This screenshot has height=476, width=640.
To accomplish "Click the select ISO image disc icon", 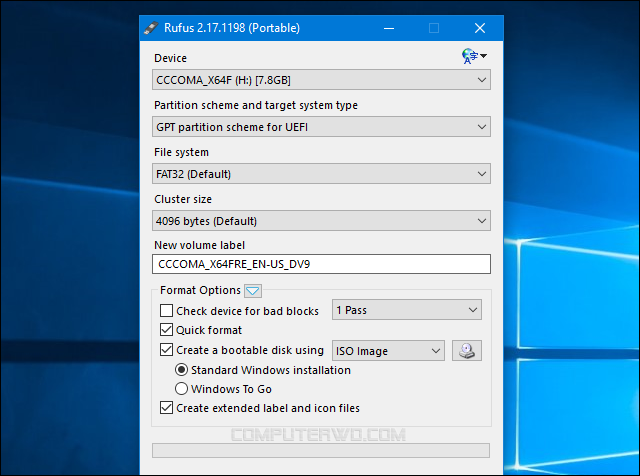I will point(467,351).
